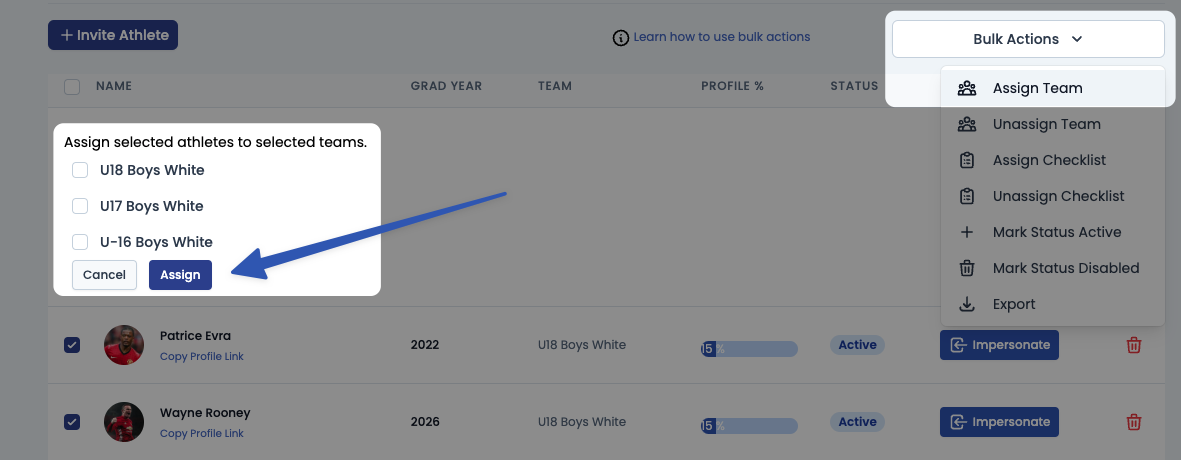
Task: Delete Wayne Rooney with red trash icon
Action: (x=1133, y=422)
